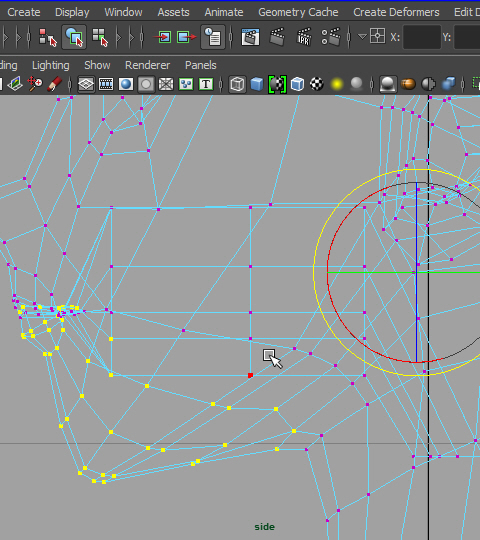The image size is (480, 540).
Task: Toggle the Safe Title overlay
Action: tap(206, 84)
